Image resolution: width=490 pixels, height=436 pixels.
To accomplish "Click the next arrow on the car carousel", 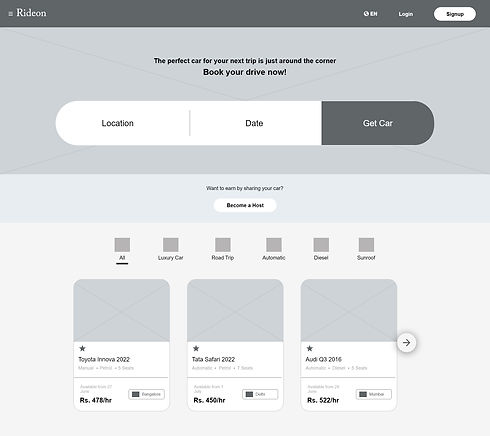I will pyautogui.click(x=407, y=342).
